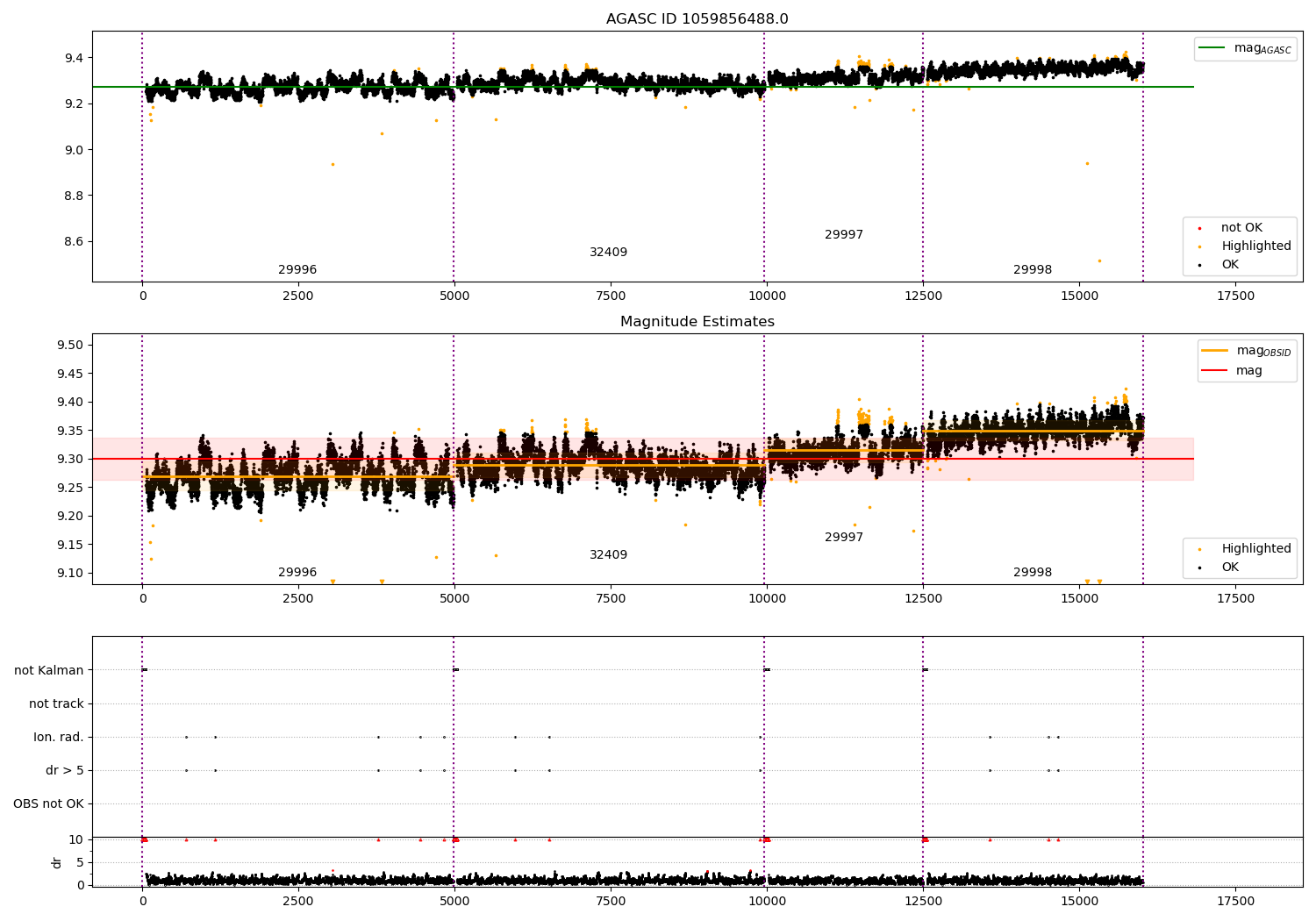
Task: Click the 'Ion. rad.' y-axis label
Action: 59,737
